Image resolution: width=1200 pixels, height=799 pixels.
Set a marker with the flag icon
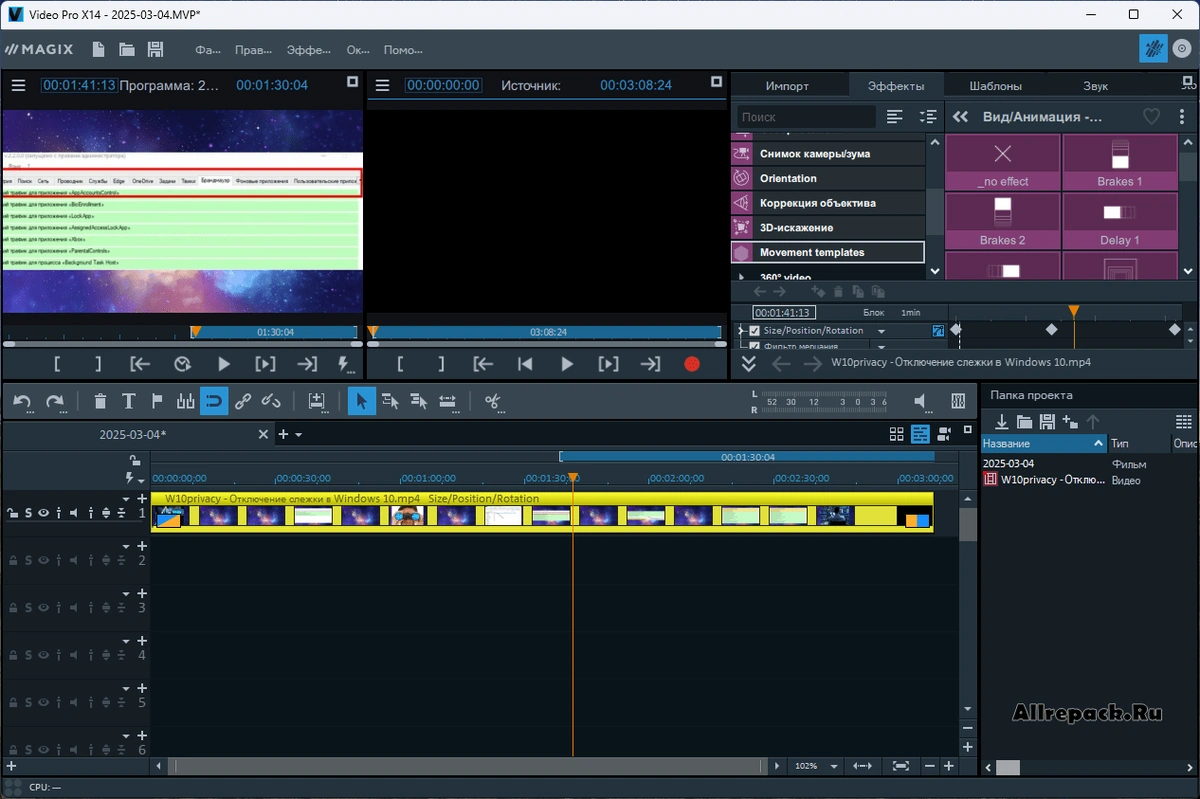click(156, 401)
